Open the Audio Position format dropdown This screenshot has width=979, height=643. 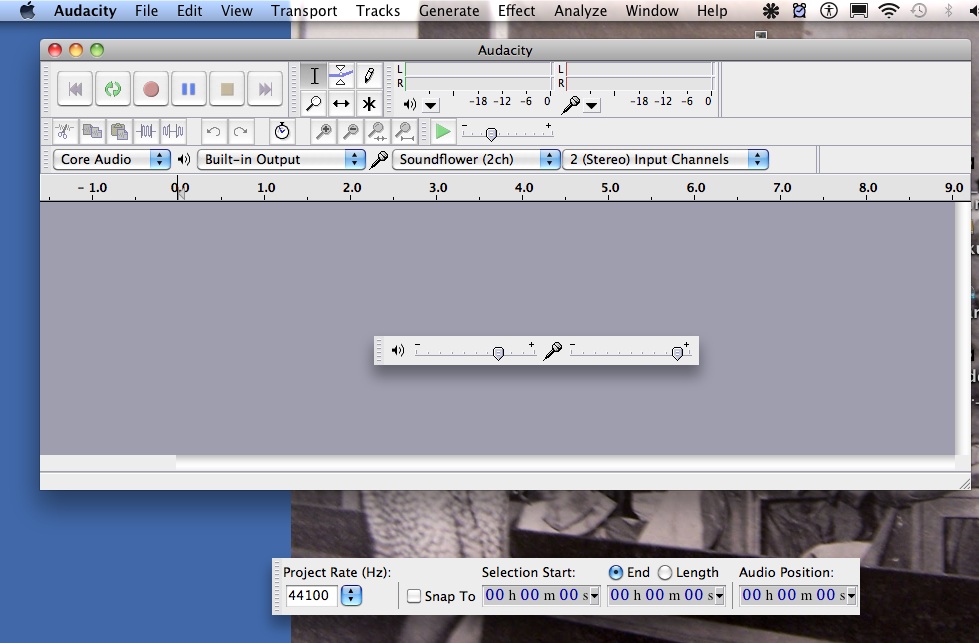pyautogui.click(x=850, y=596)
